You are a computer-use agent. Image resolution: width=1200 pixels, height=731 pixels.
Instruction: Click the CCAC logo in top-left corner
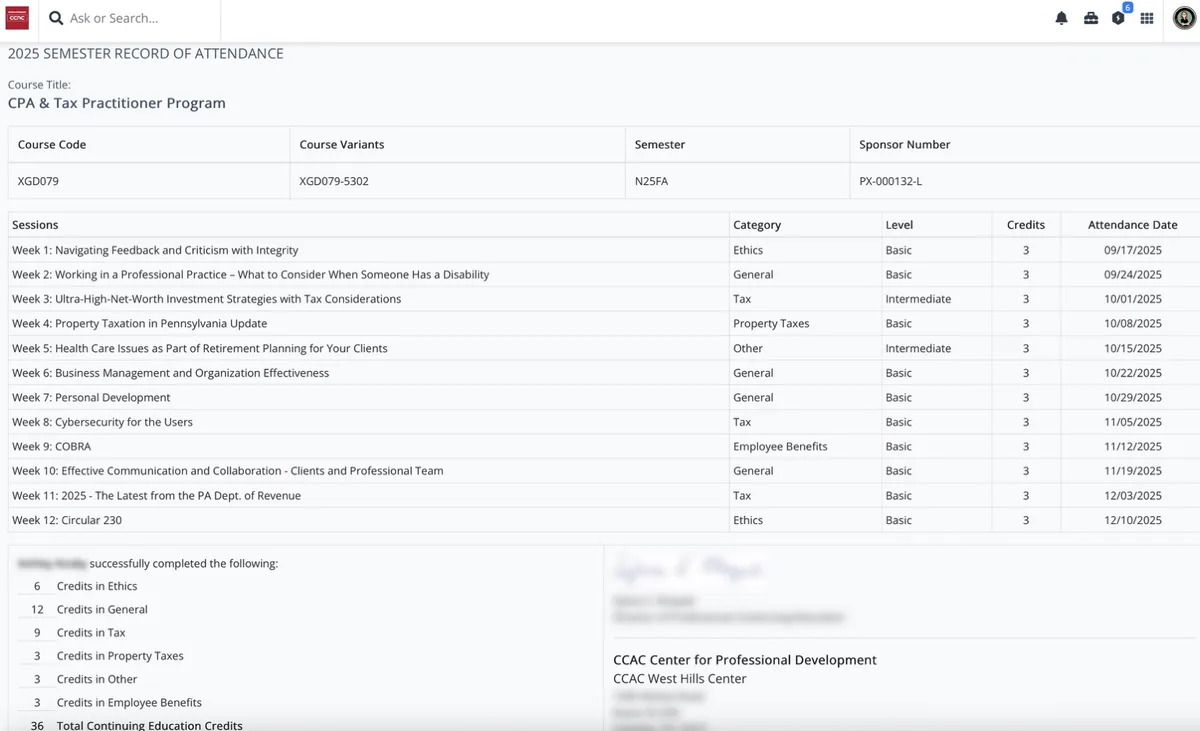17,18
